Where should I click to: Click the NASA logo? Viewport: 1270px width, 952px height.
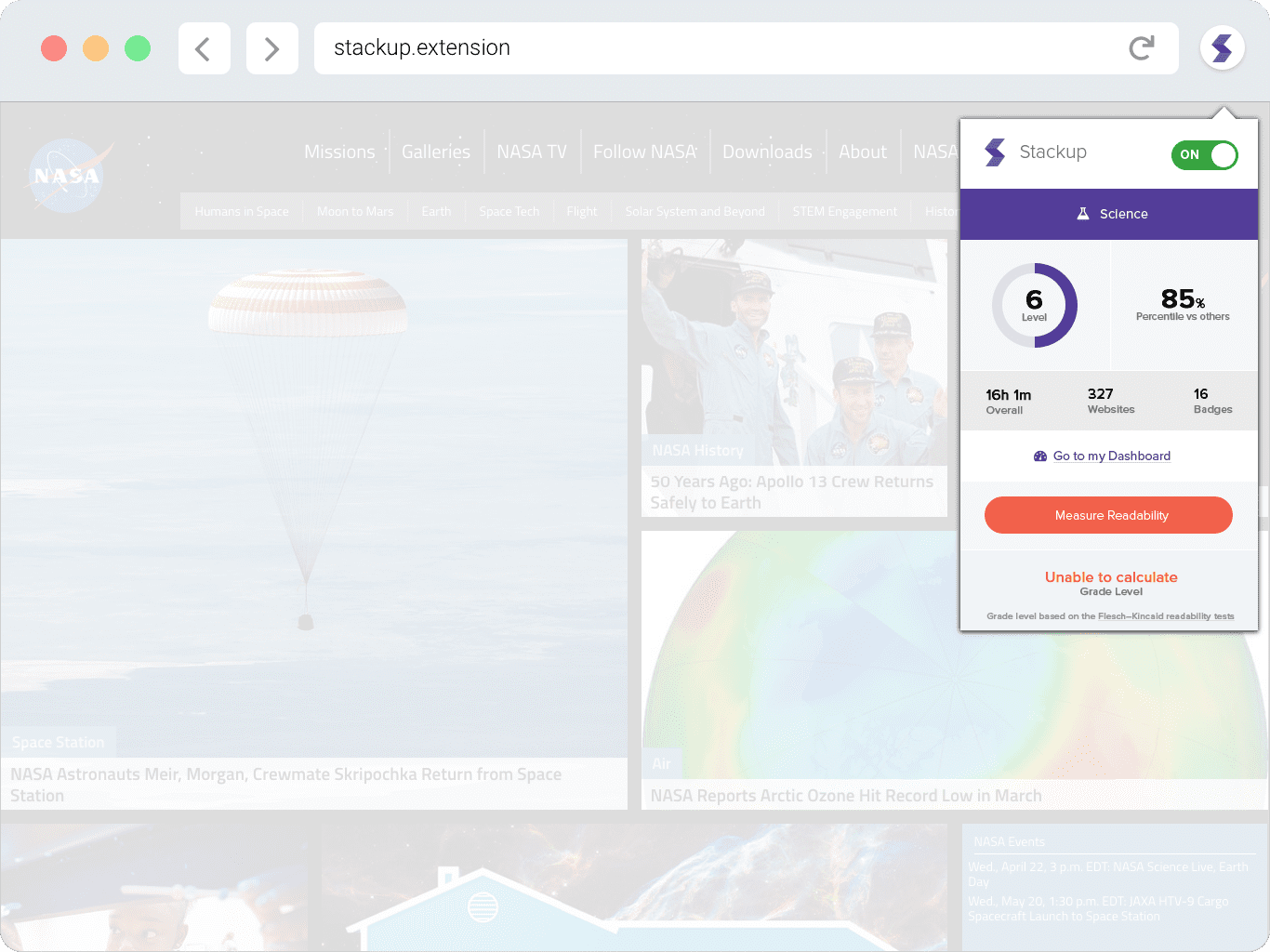click(x=68, y=175)
